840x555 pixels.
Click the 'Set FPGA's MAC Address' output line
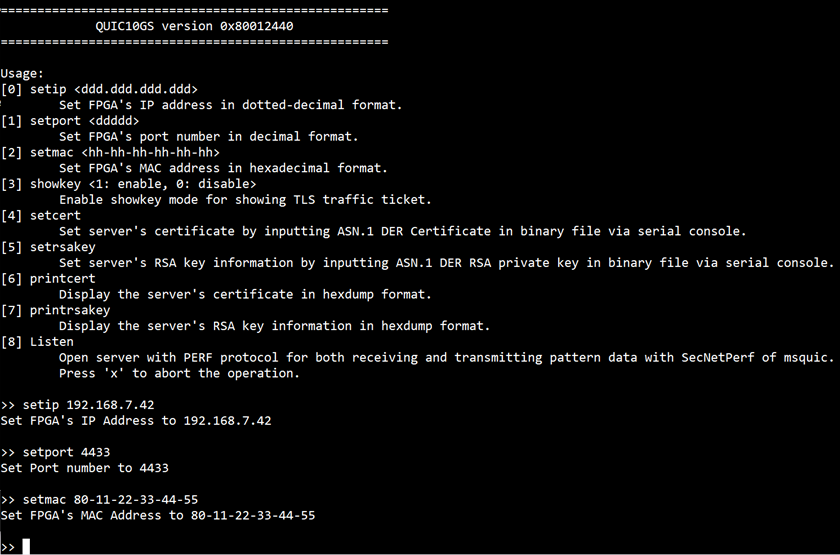(158, 516)
